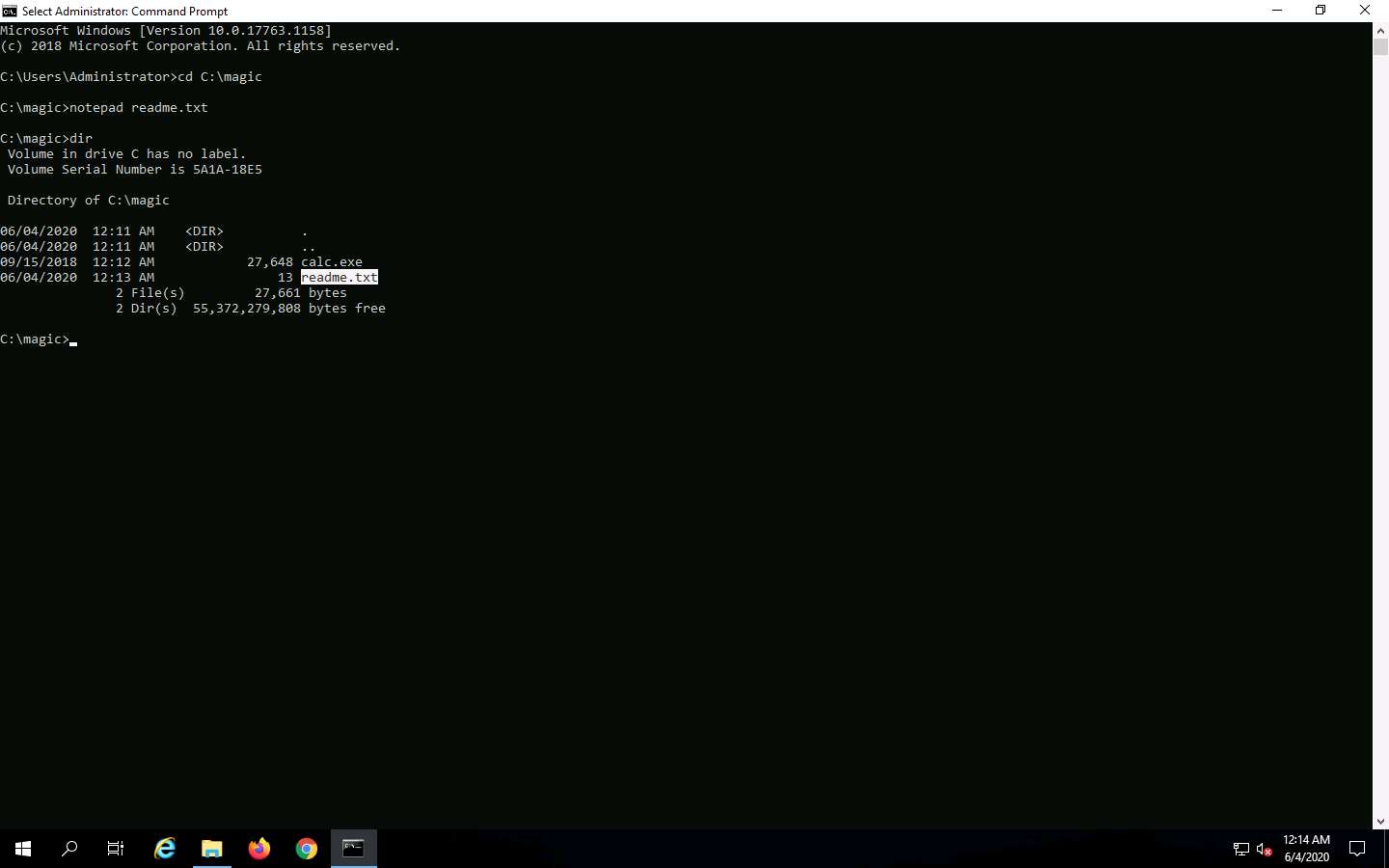This screenshot has height=868, width=1389.
Task: Click '55,372,279,808 bytes free' text
Action: [289, 308]
